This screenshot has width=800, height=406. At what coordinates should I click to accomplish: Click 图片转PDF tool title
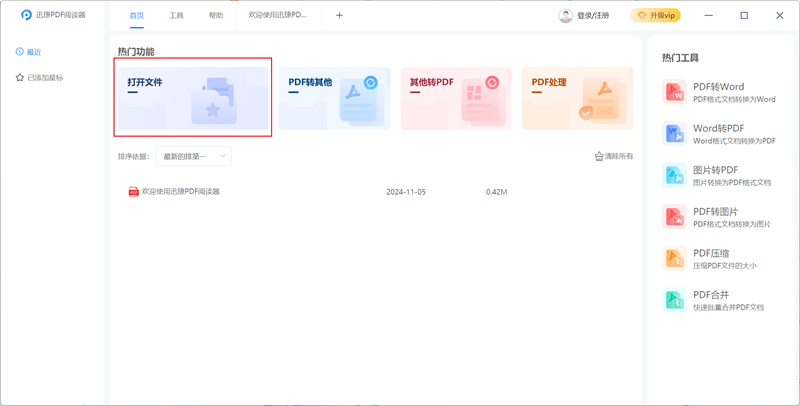(x=715, y=170)
